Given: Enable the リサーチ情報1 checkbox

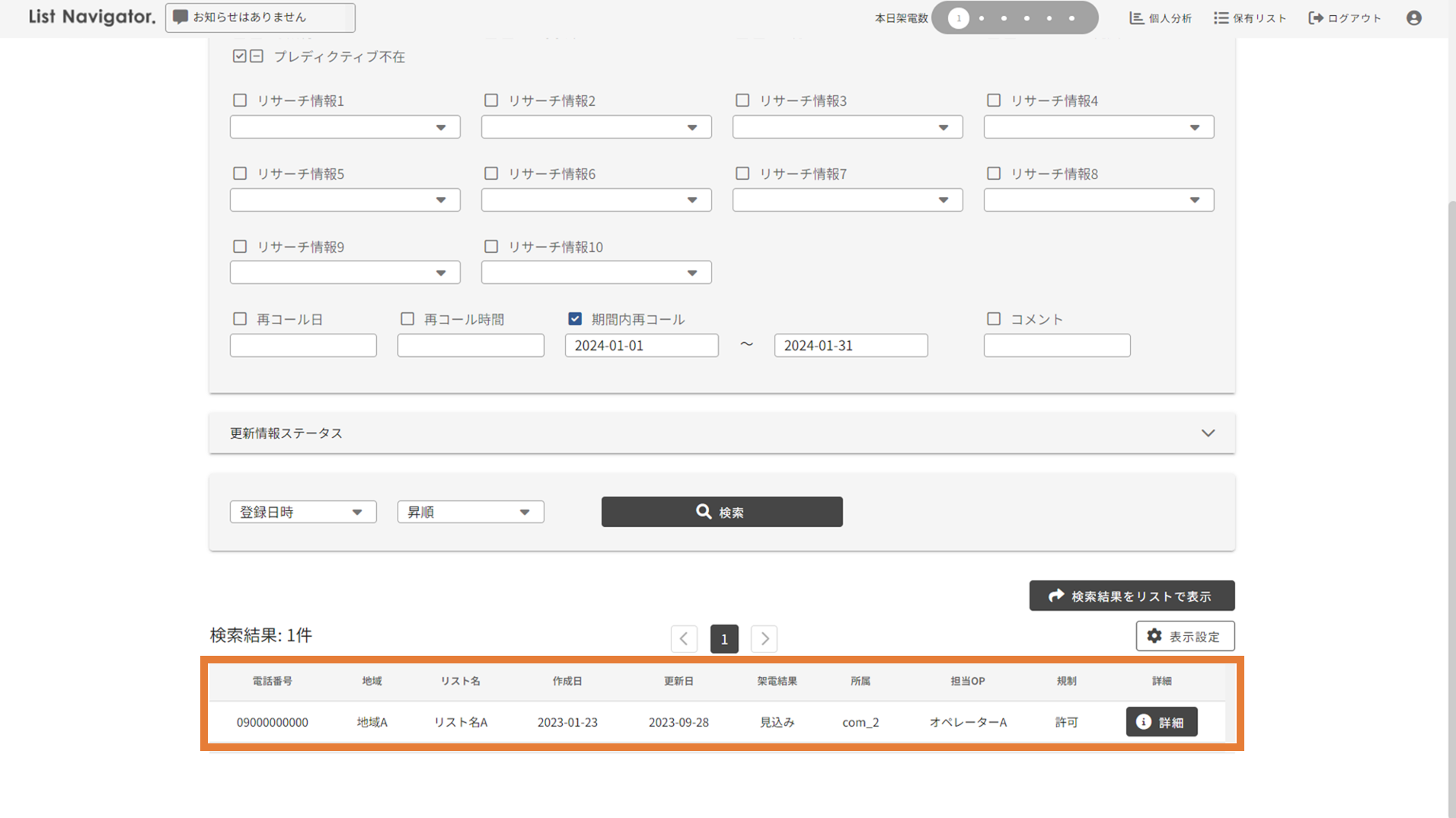Looking at the screenshot, I should coord(240,101).
